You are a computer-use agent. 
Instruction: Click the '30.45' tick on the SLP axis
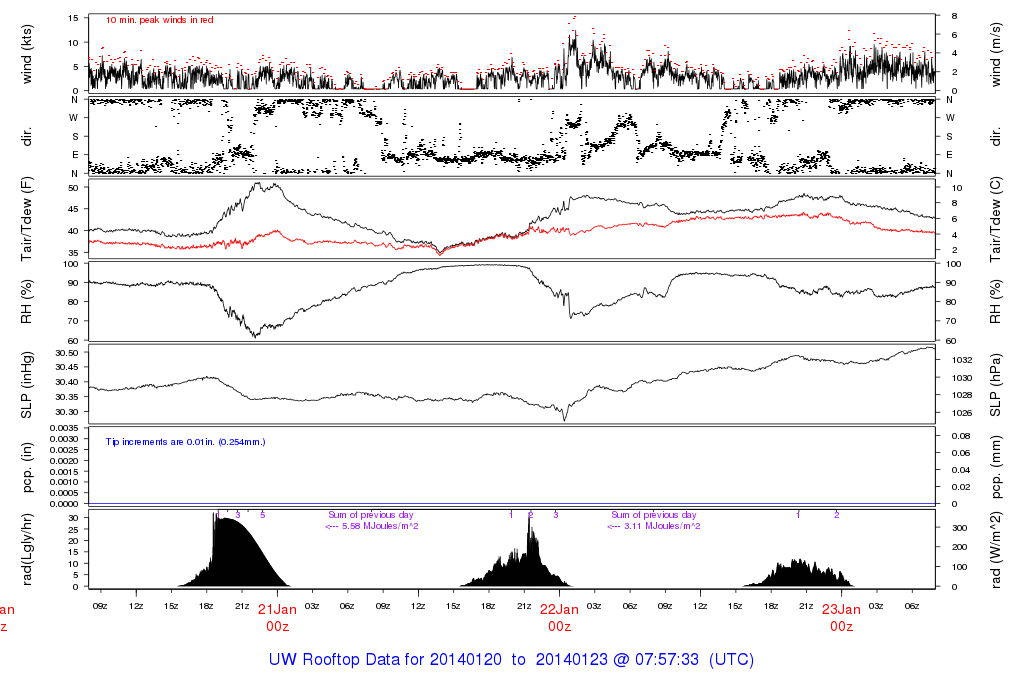tap(67, 368)
